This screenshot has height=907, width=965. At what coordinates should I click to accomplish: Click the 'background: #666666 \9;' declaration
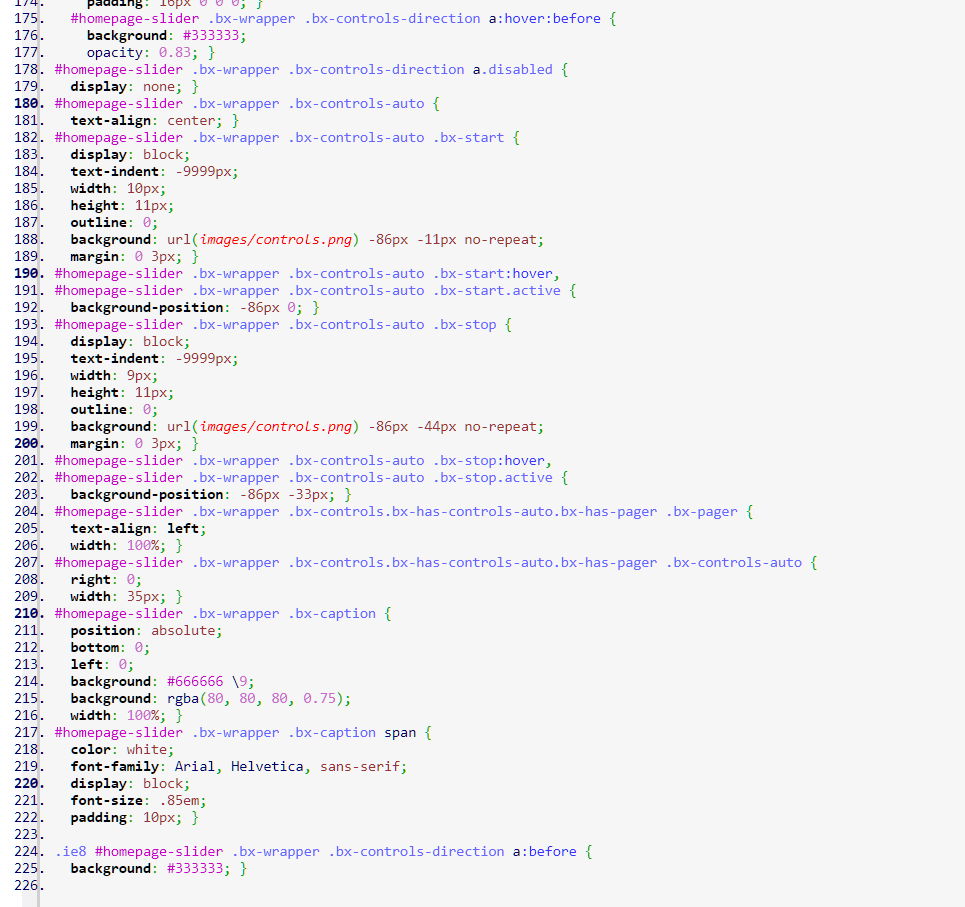162,681
